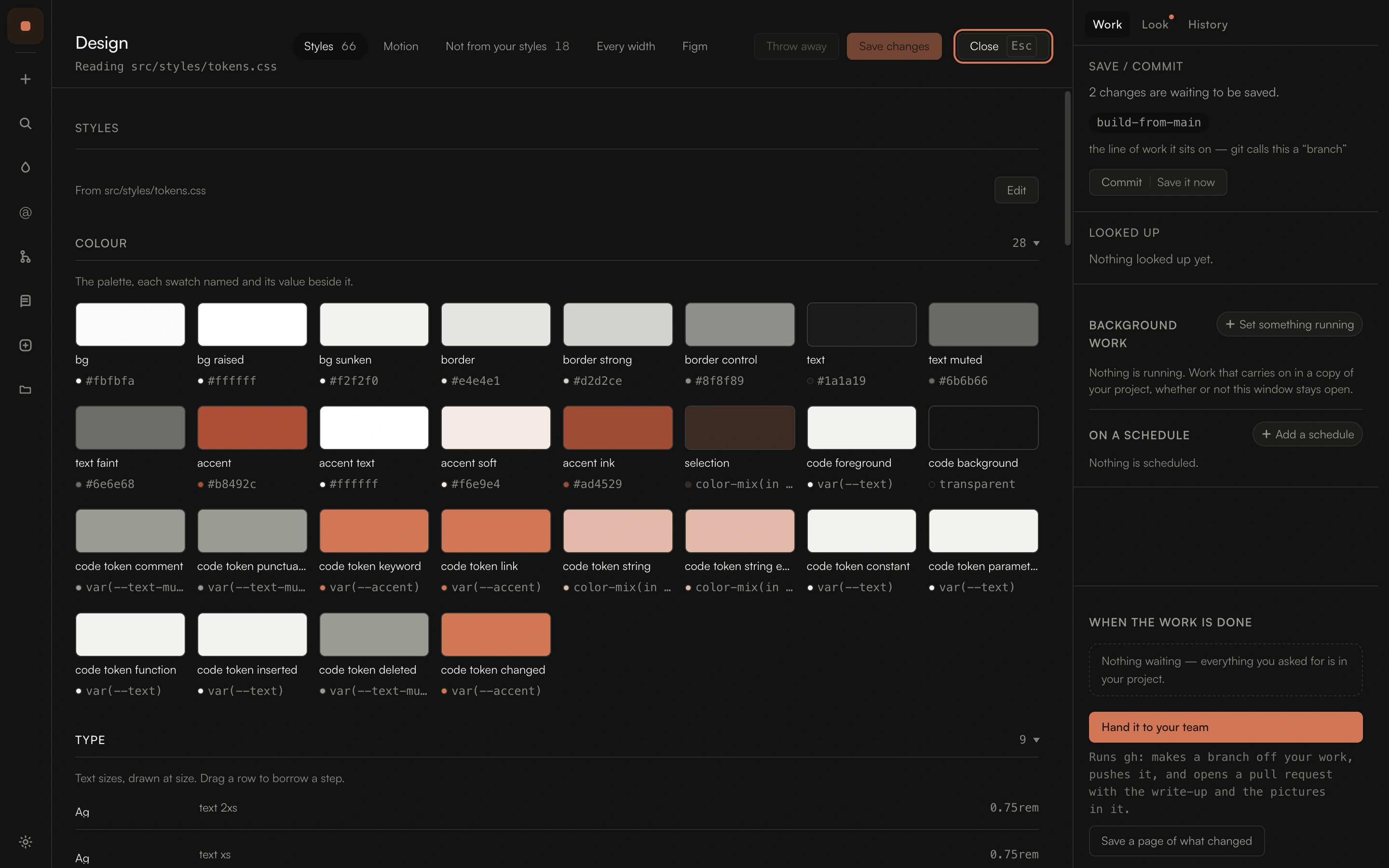Select the accent text swatch
The image size is (1389, 868).
tap(374, 428)
